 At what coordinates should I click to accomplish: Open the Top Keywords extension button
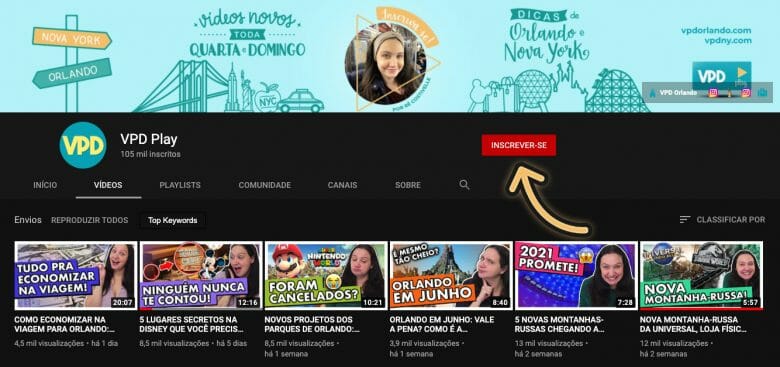[173, 220]
